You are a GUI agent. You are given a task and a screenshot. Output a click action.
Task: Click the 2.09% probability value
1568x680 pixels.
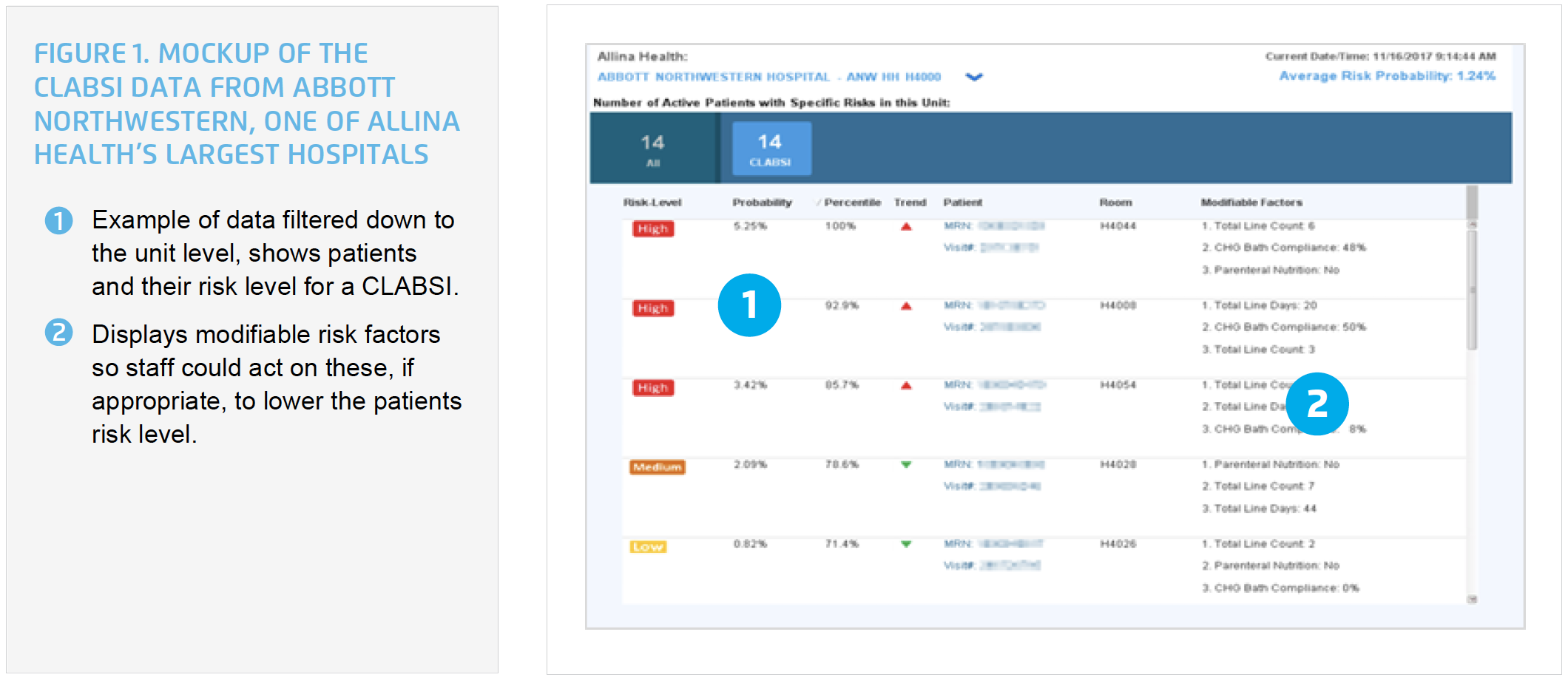click(x=750, y=464)
